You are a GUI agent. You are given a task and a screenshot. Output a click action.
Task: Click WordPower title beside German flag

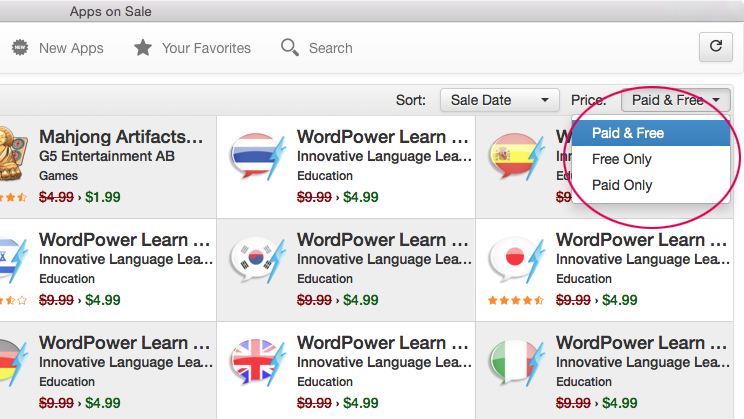(124, 343)
